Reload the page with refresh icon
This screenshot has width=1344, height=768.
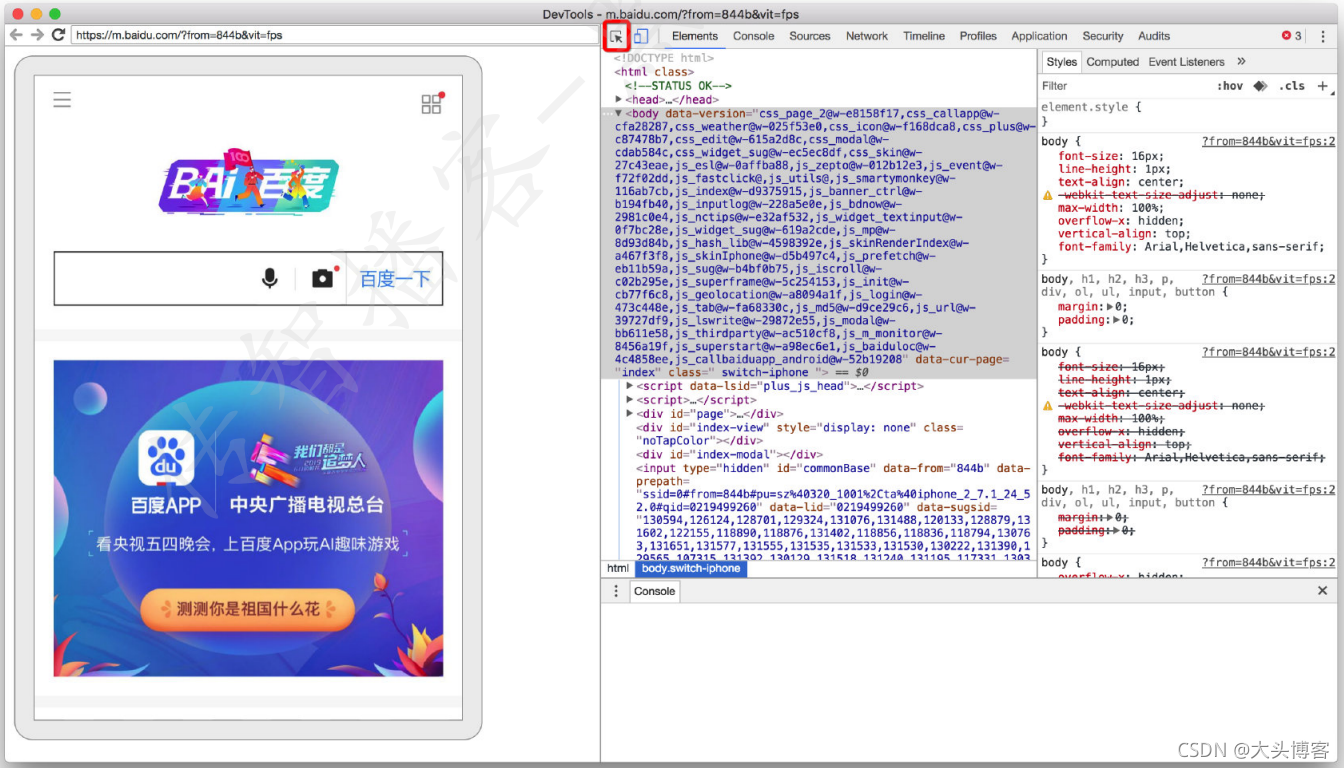click(x=58, y=35)
